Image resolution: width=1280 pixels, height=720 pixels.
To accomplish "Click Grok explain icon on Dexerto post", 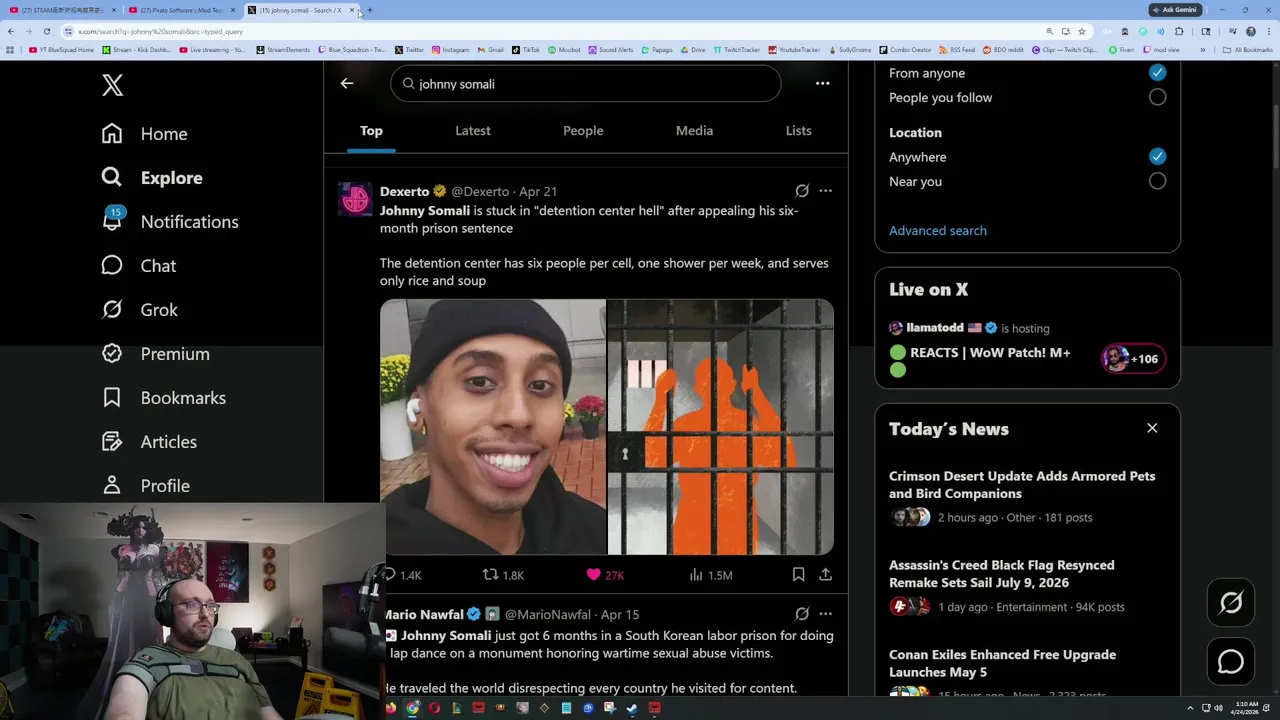I will coord(802,191).
